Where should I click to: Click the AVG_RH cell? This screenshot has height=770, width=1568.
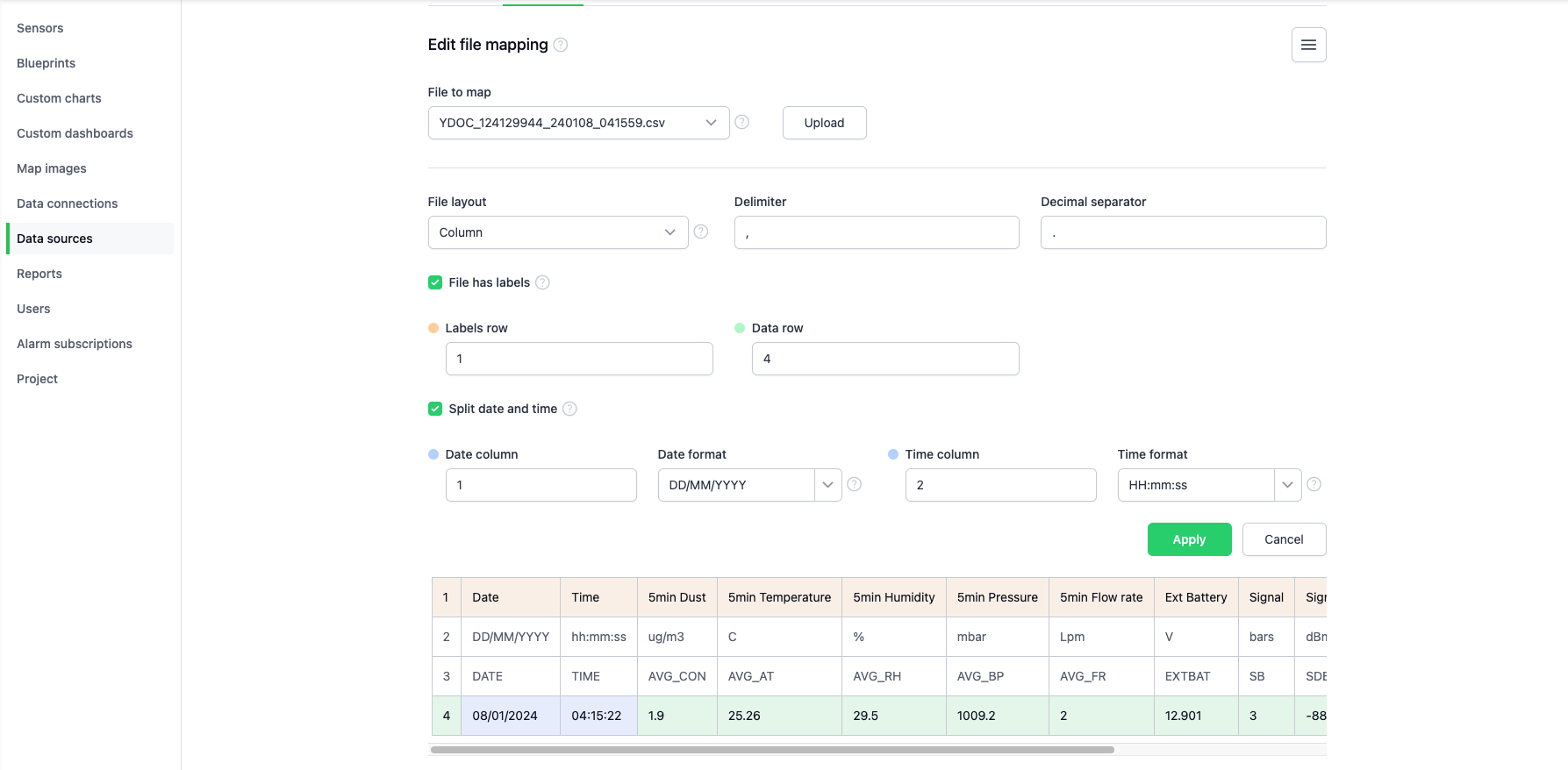pos(894,676)
